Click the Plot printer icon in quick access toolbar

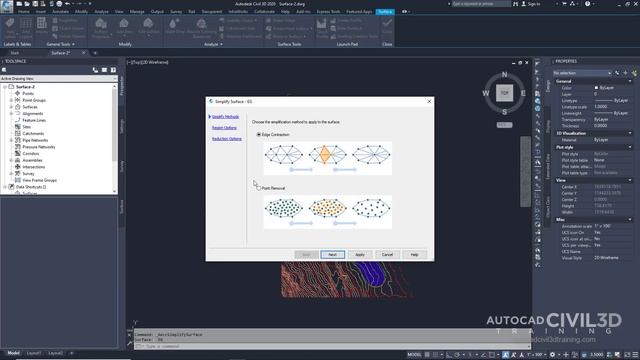pos(59,4)
